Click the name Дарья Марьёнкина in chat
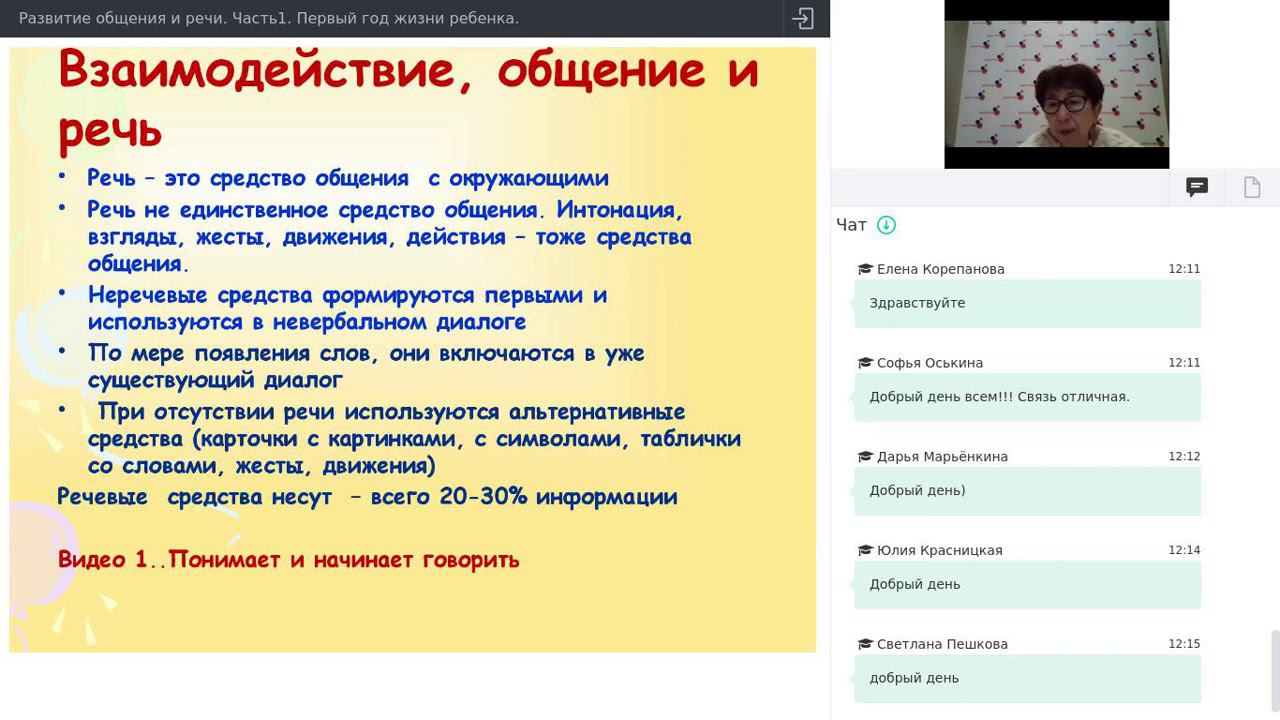The height and width of the screenshot is (720, 1280). [942, 457]
